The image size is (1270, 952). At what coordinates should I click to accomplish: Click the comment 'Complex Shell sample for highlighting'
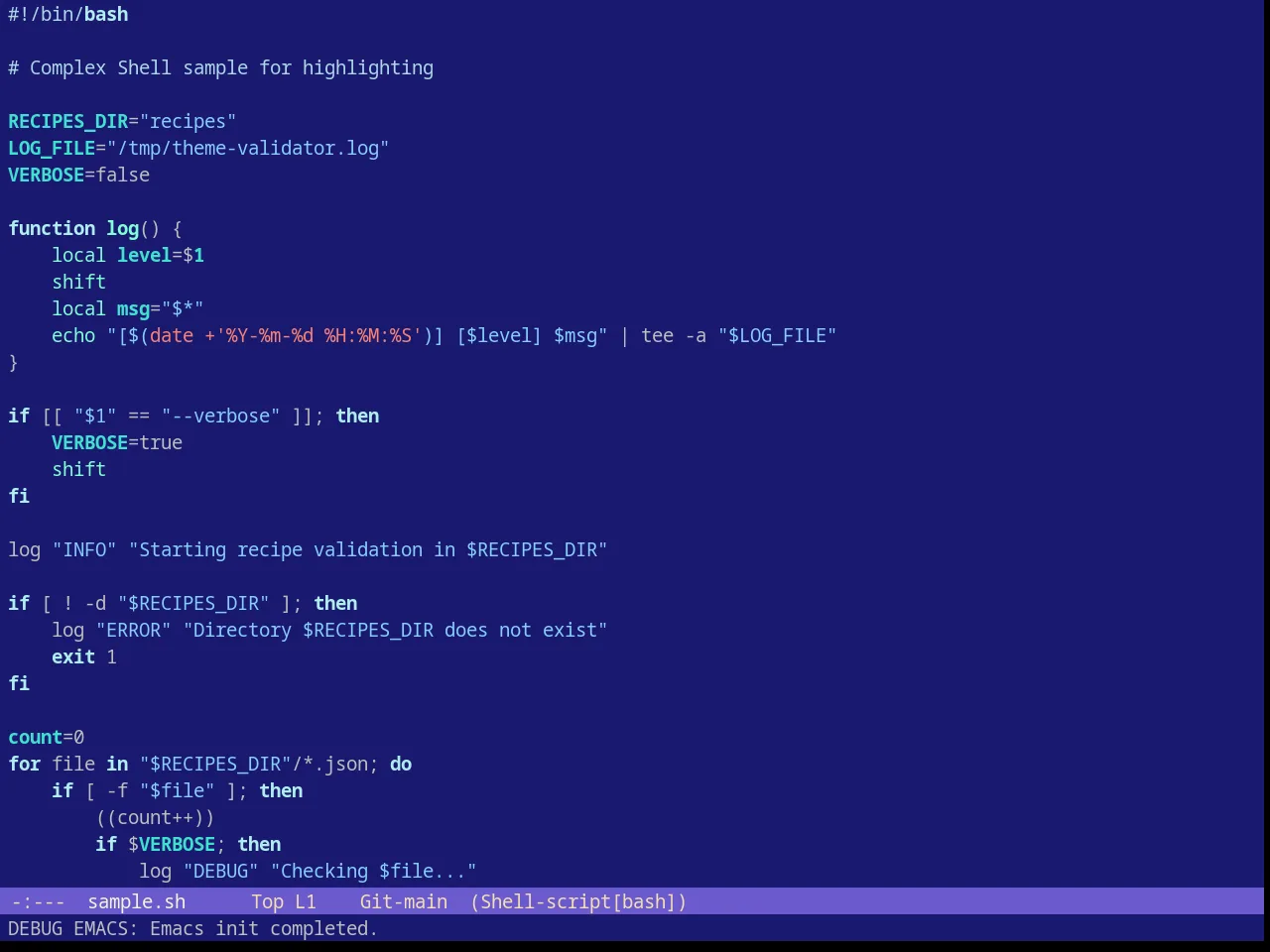[231, 67]
